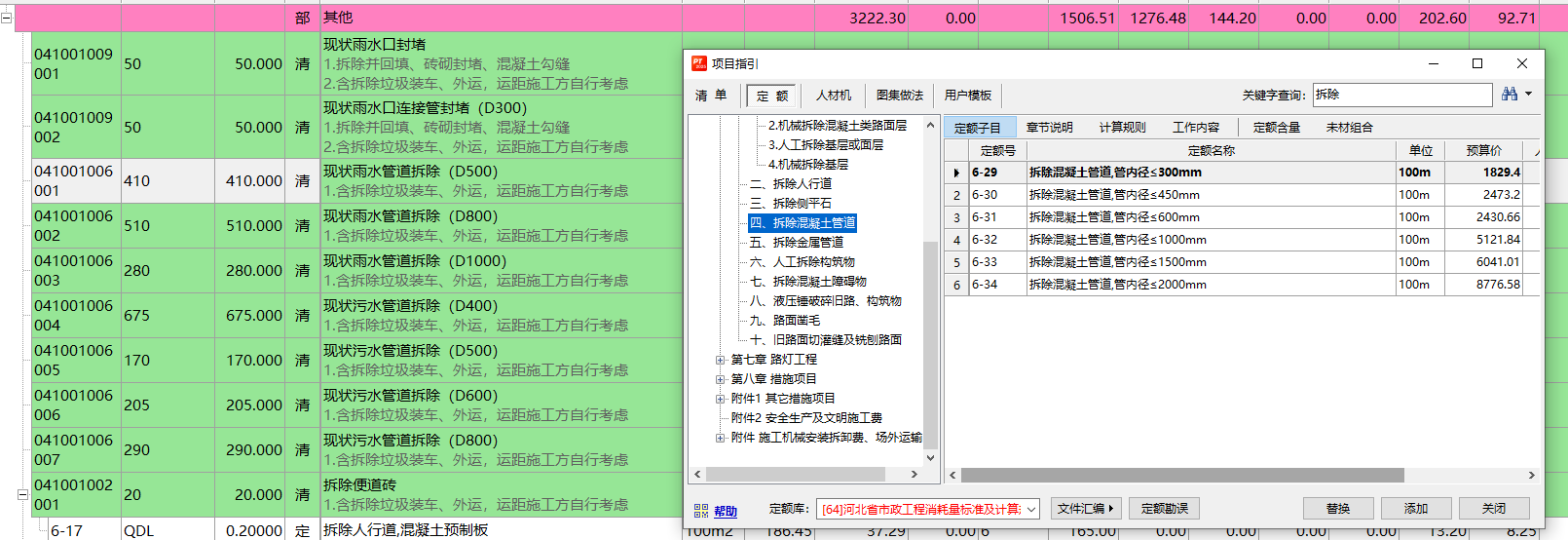Click the 添加 button
1568x540 pixels.
pos(1416,509)
